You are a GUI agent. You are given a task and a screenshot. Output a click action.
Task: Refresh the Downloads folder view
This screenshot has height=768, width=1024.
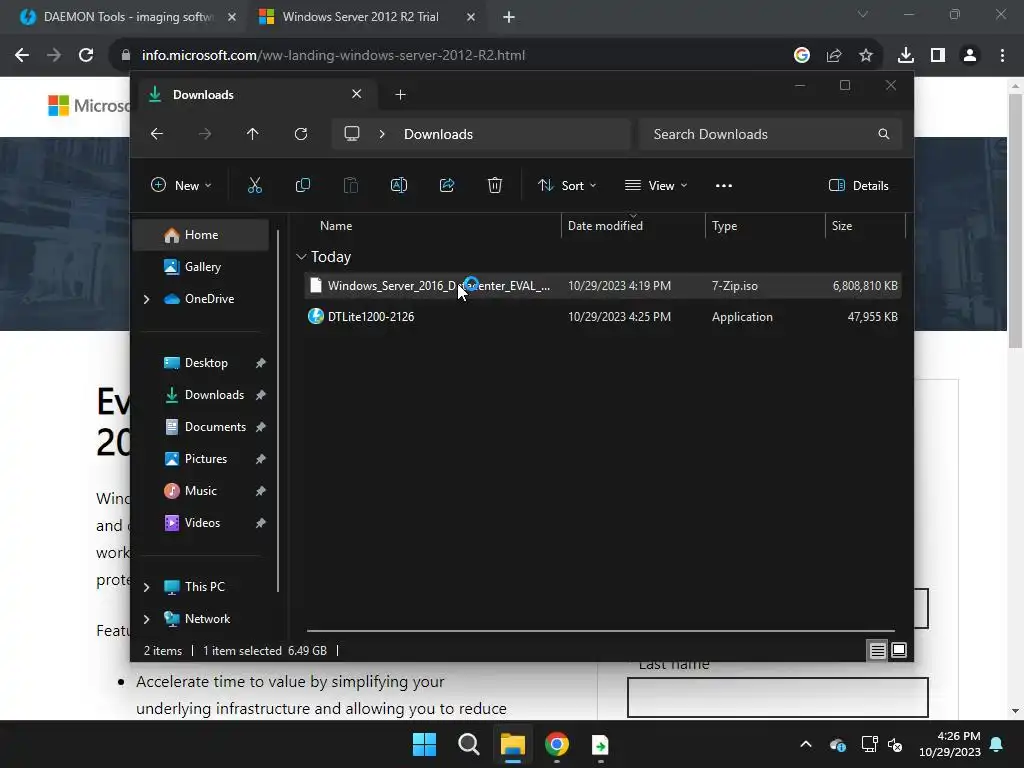coord(300,134)
